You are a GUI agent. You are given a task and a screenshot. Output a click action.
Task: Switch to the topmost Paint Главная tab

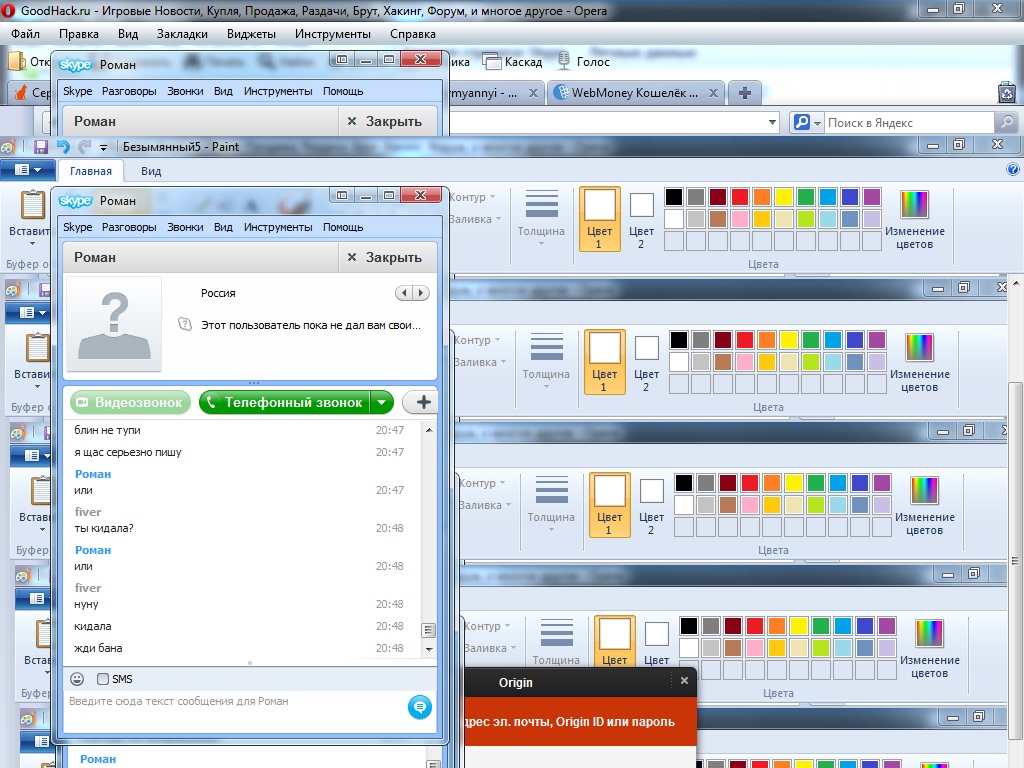click(x=91, y=171)
